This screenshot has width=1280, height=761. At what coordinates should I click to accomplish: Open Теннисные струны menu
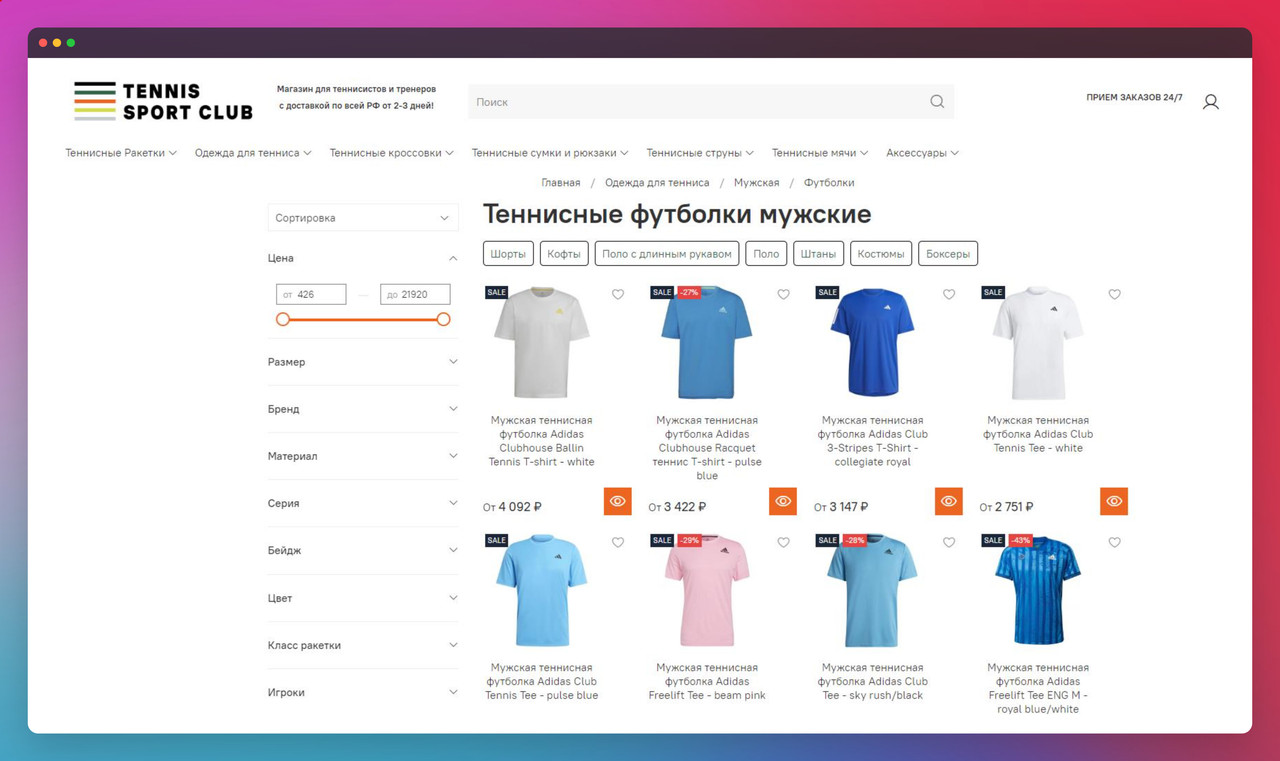(700, 153)
